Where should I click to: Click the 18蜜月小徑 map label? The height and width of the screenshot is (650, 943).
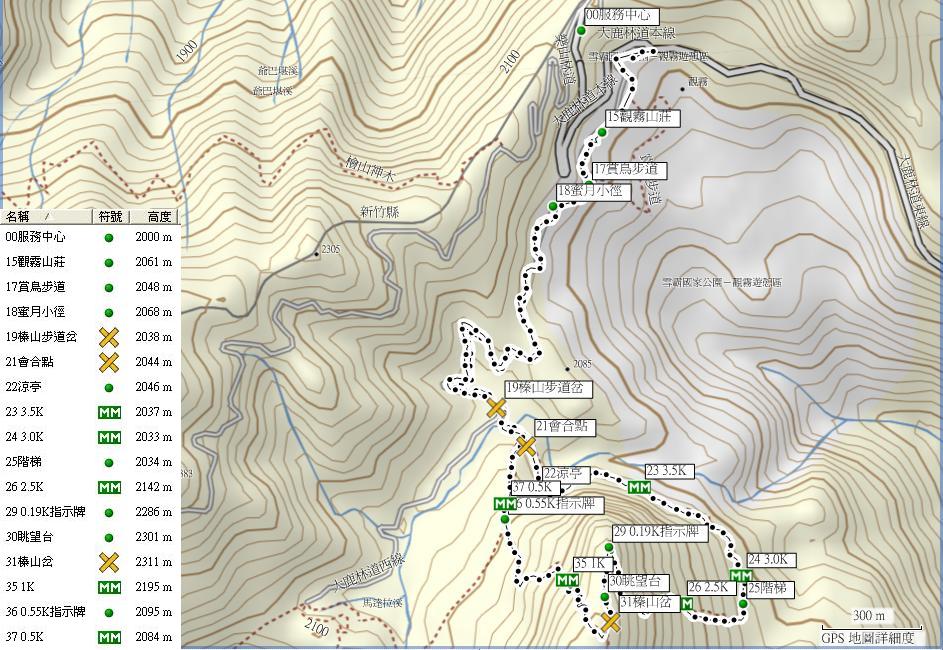coord(593,192)
